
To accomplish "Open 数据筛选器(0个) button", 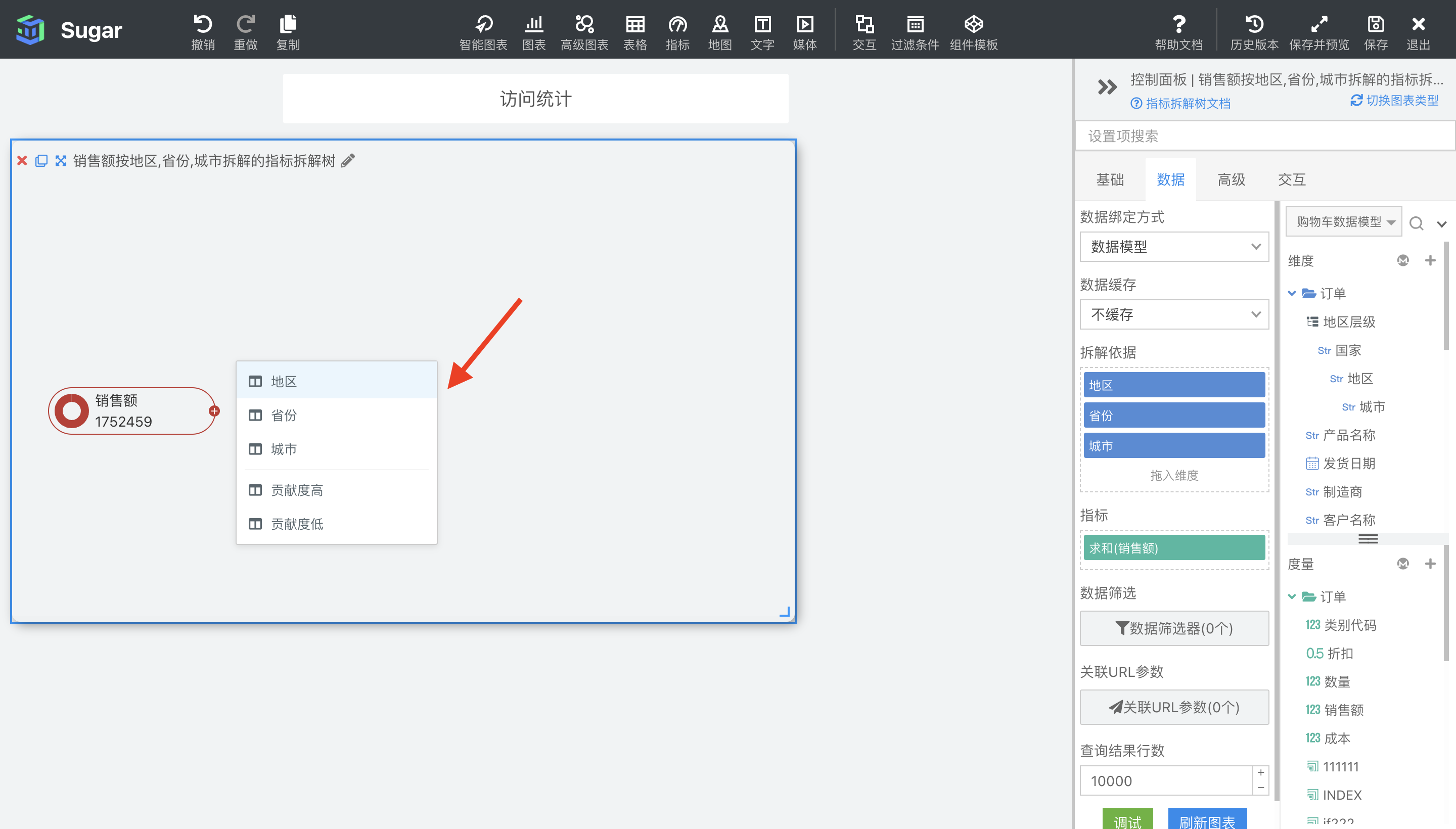I will tap(1174, 628).
